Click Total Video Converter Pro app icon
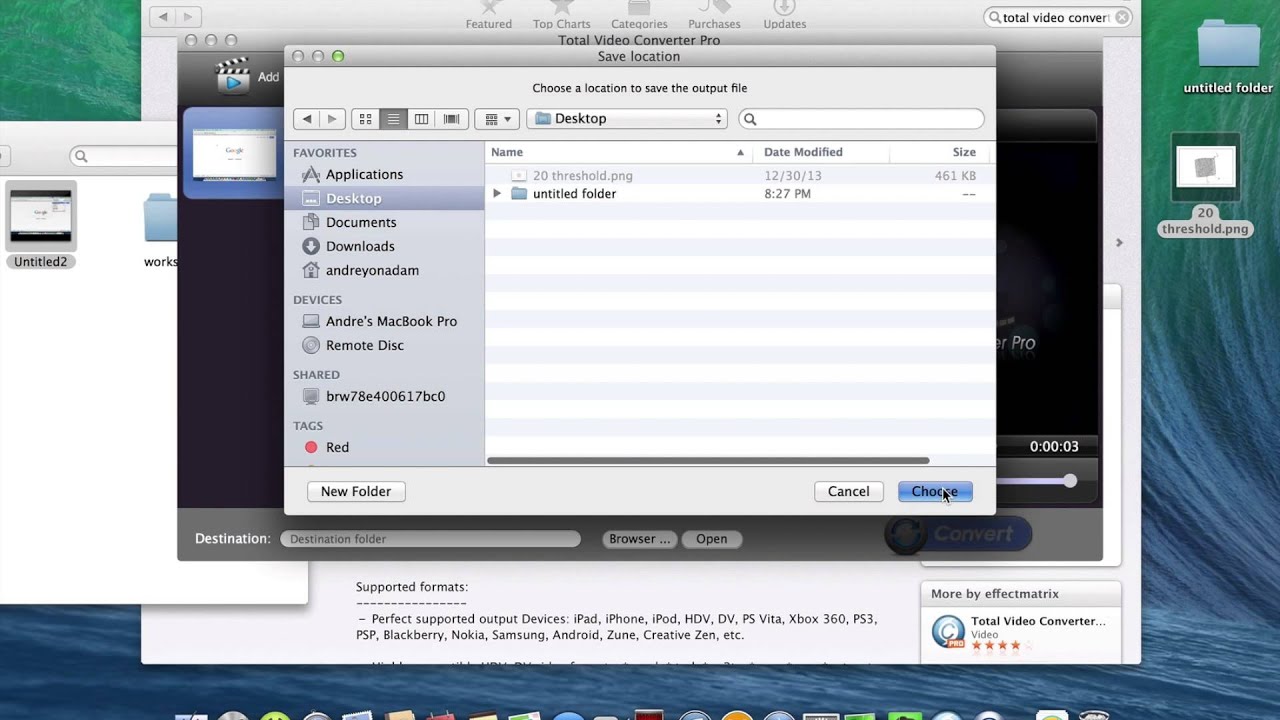 point(948,632)
